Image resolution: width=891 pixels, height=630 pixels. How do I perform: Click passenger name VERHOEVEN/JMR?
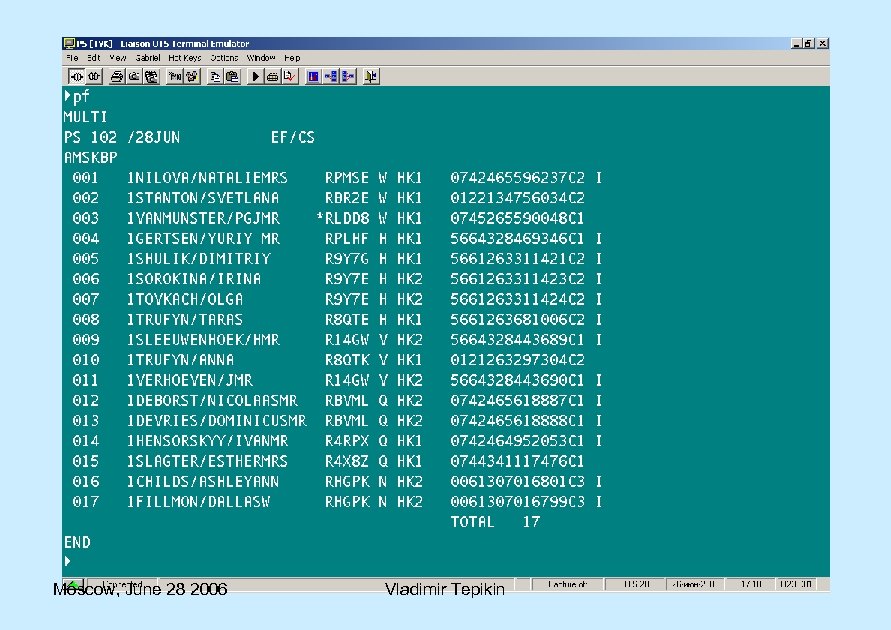tap(194, 380)
